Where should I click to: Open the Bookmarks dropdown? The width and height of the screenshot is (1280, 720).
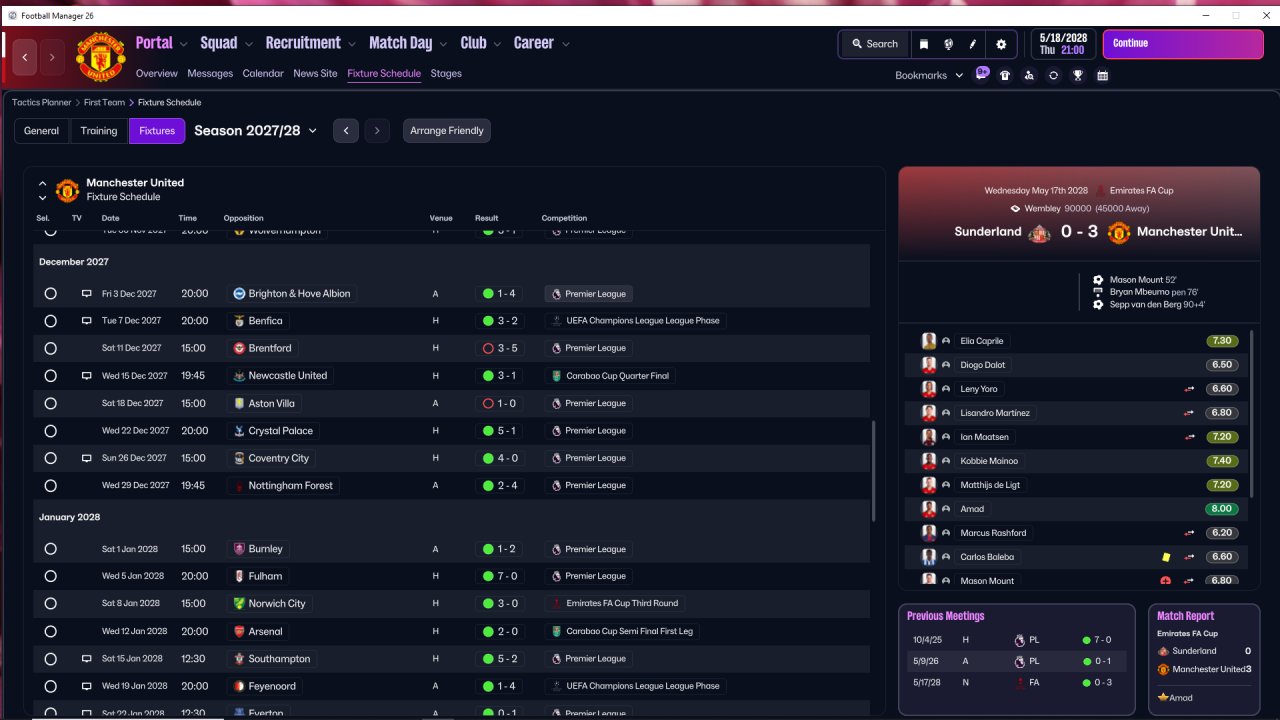(929, 75)
